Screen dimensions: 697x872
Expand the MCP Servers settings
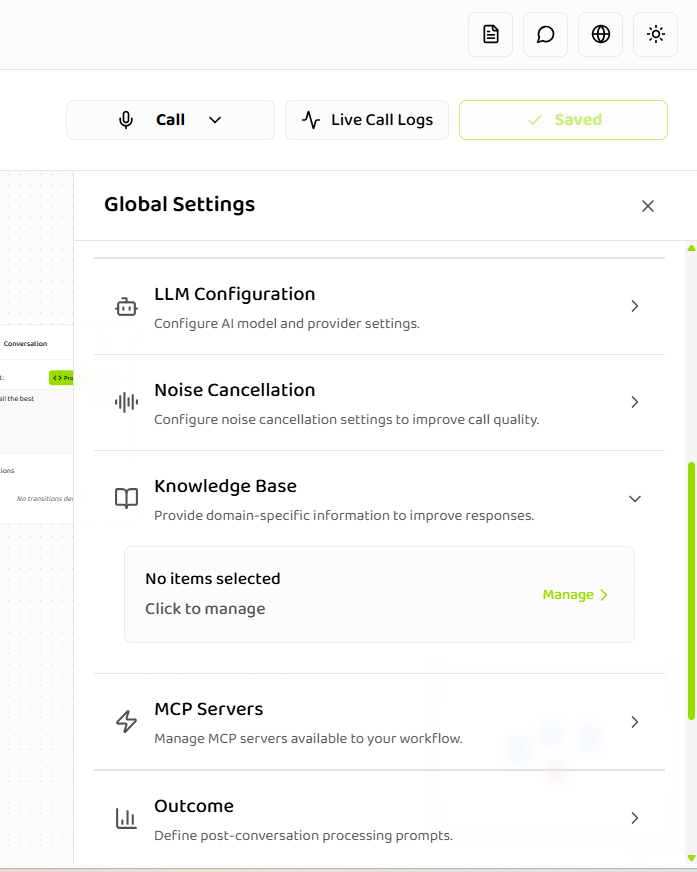(x=635, y=721)
